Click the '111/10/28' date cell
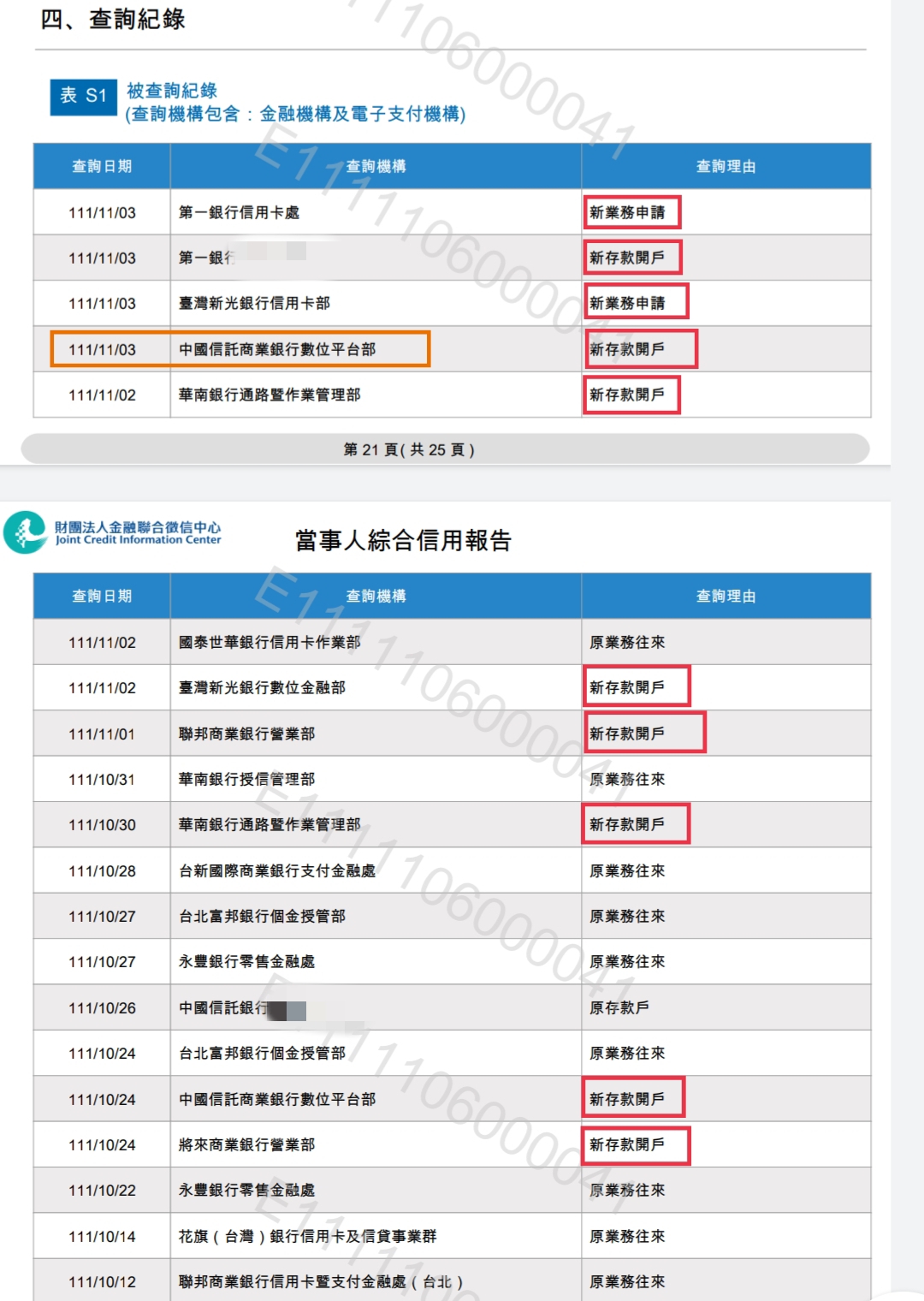The image size is (924, 1301). [x=102, y=870]
